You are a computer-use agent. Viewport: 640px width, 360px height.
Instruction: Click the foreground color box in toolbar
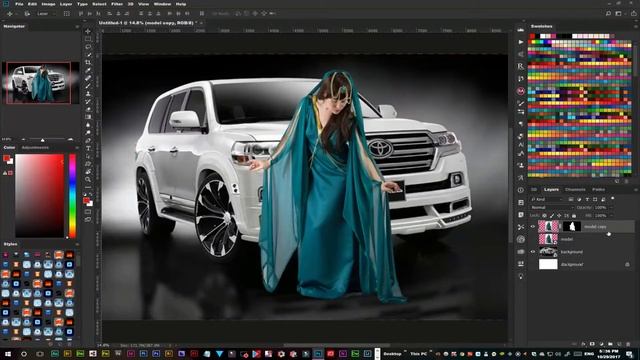[86, 200]
